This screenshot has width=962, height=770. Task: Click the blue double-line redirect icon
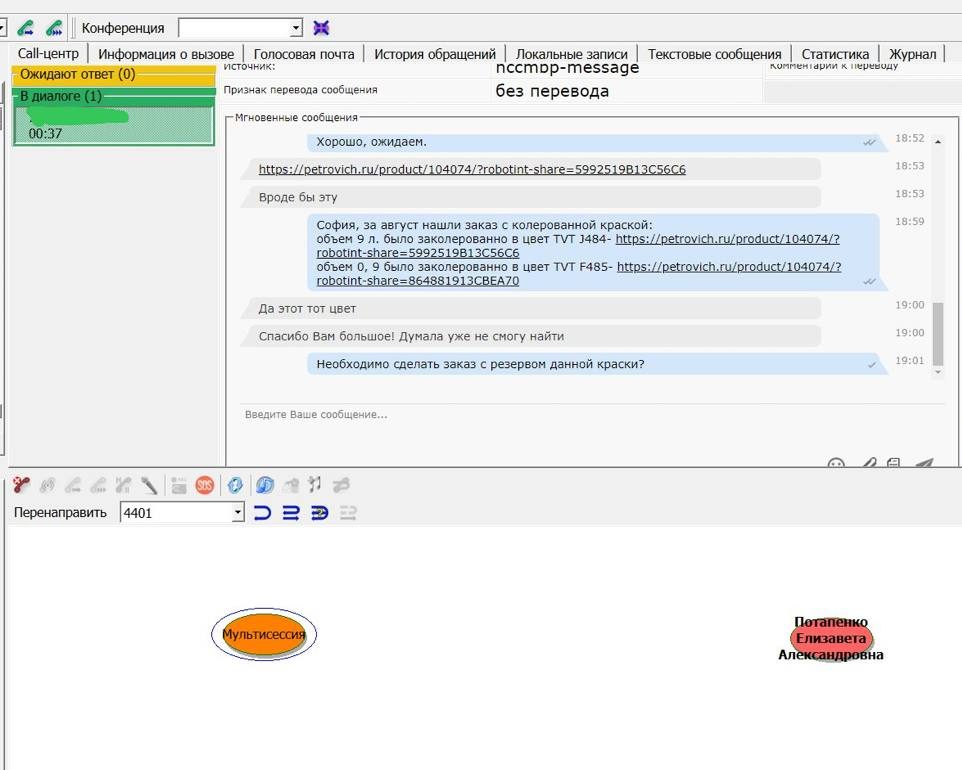coord(291,513)
